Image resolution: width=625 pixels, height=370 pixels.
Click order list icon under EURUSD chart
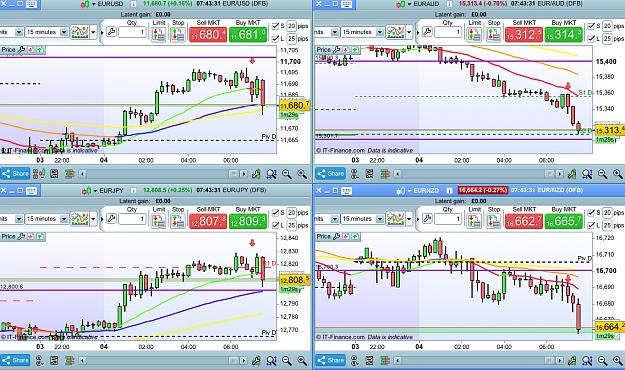(x=69, y=174)
